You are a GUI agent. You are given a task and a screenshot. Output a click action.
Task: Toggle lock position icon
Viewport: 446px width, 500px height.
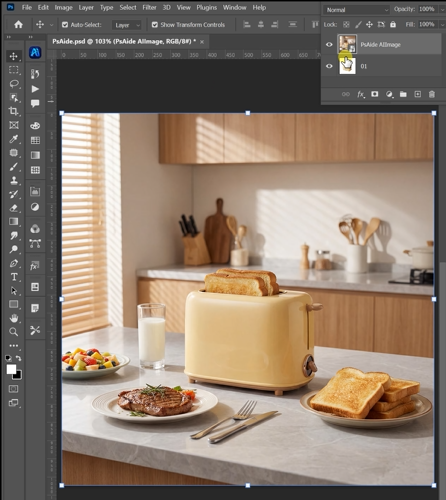coord(369,24)
